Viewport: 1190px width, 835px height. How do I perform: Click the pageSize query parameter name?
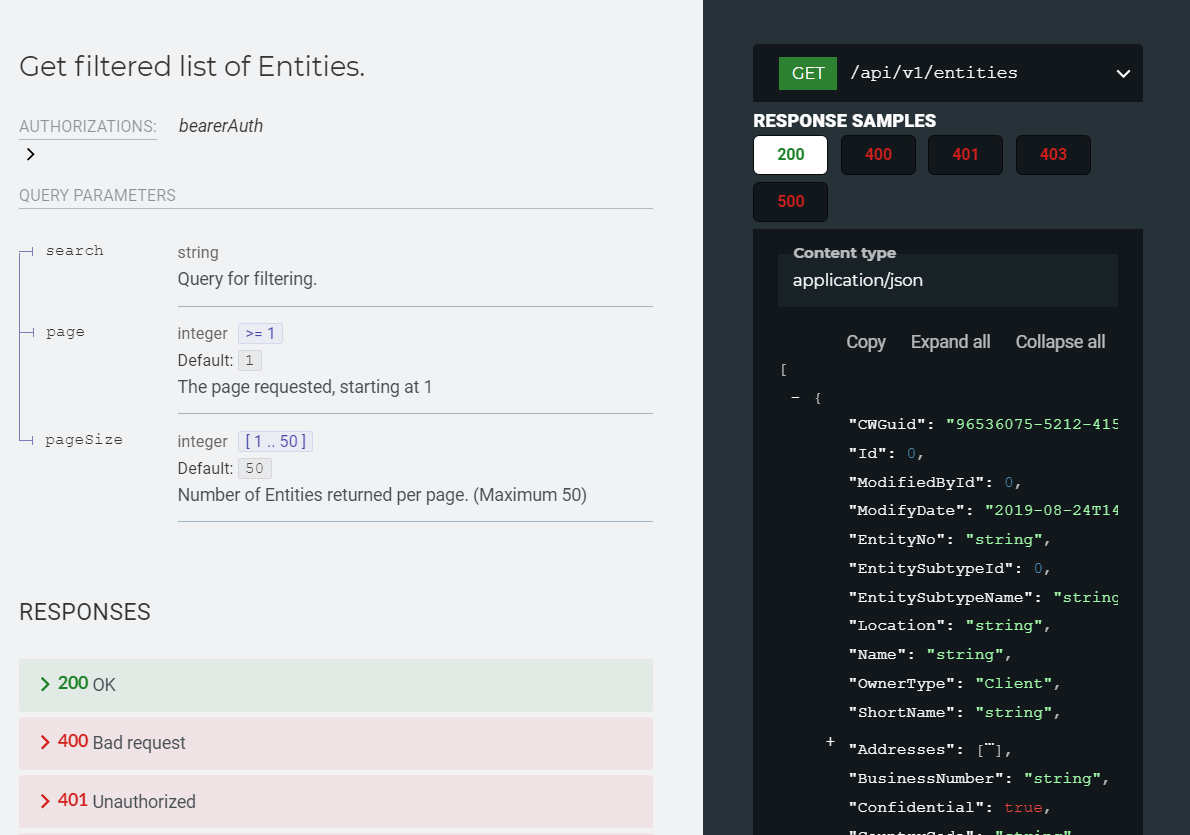tap(84, 440)
